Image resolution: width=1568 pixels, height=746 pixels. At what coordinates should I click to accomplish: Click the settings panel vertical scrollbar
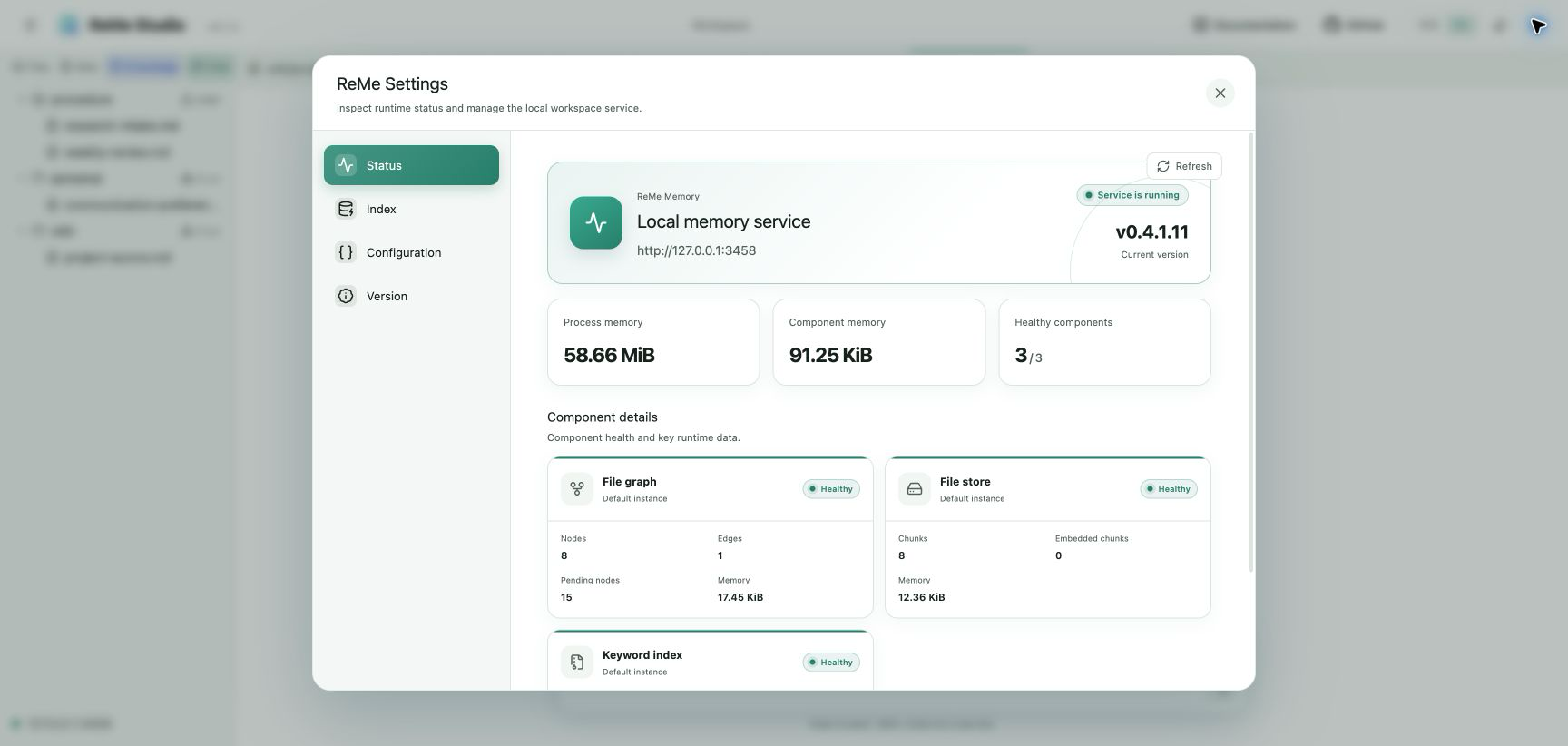(x=1252, y=352)
